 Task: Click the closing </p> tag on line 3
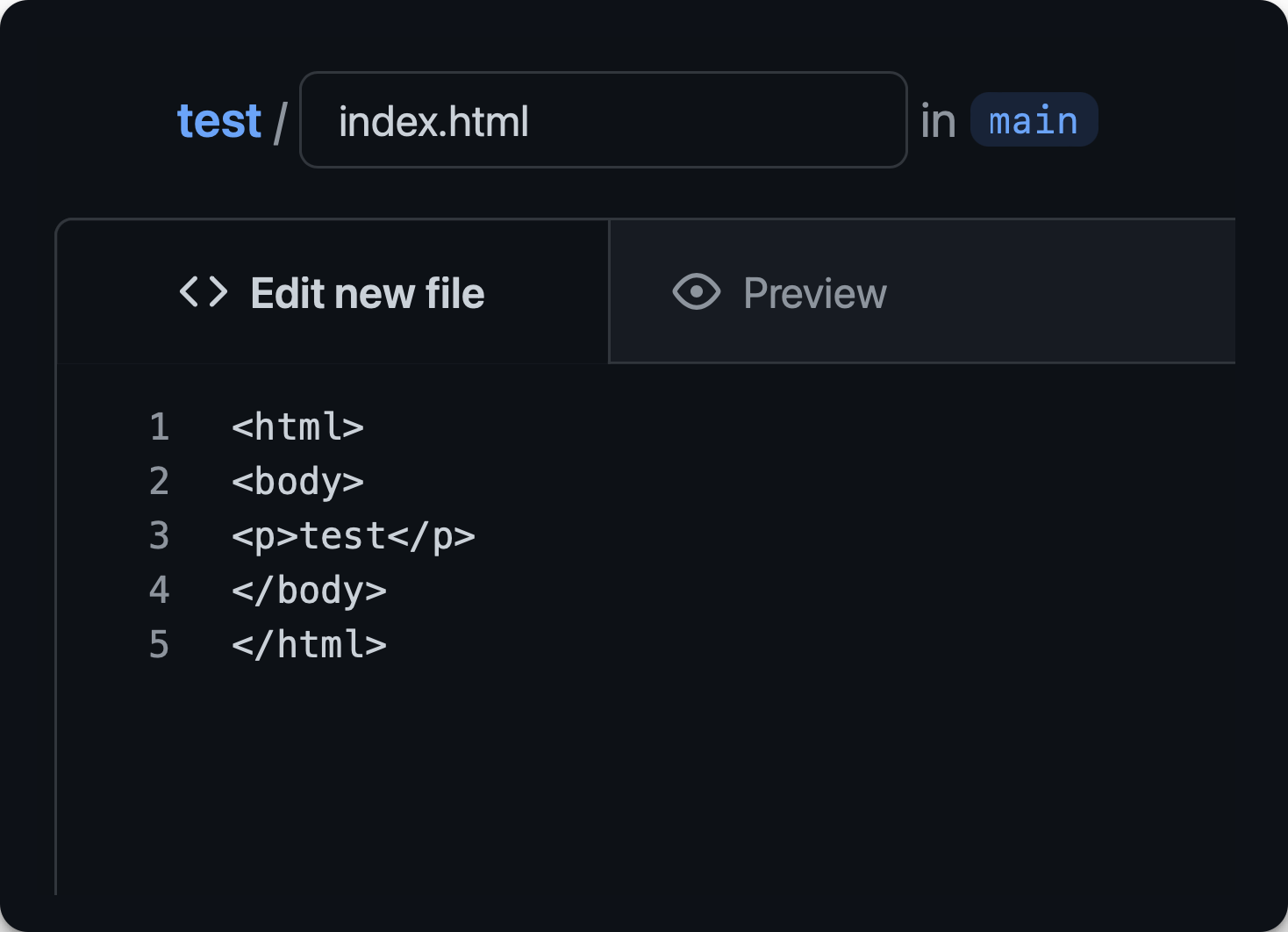(432, 536)
